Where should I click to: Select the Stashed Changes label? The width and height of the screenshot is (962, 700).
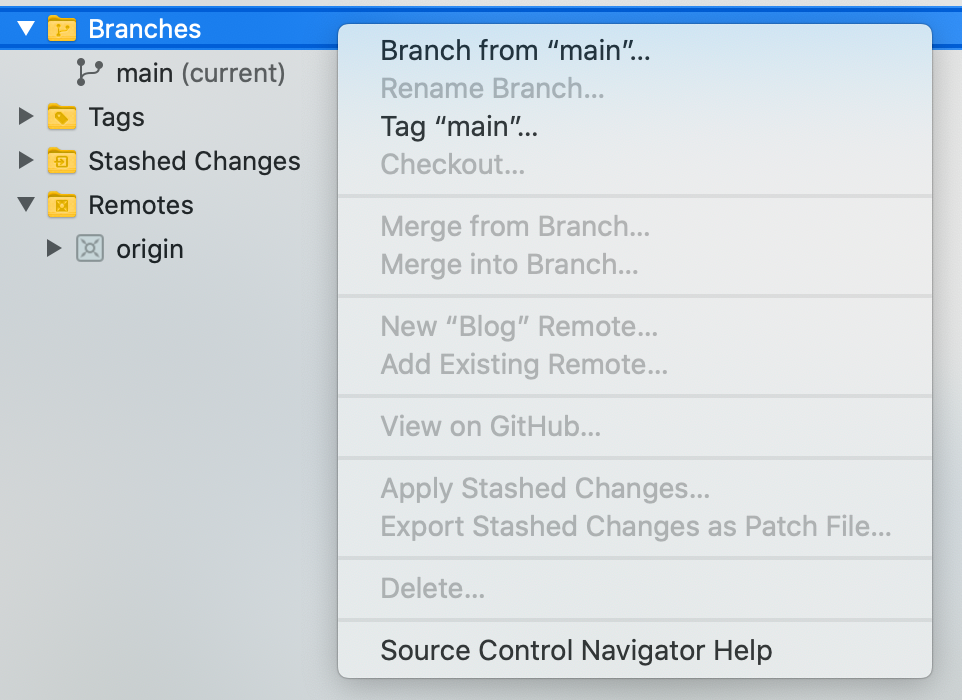194,161
